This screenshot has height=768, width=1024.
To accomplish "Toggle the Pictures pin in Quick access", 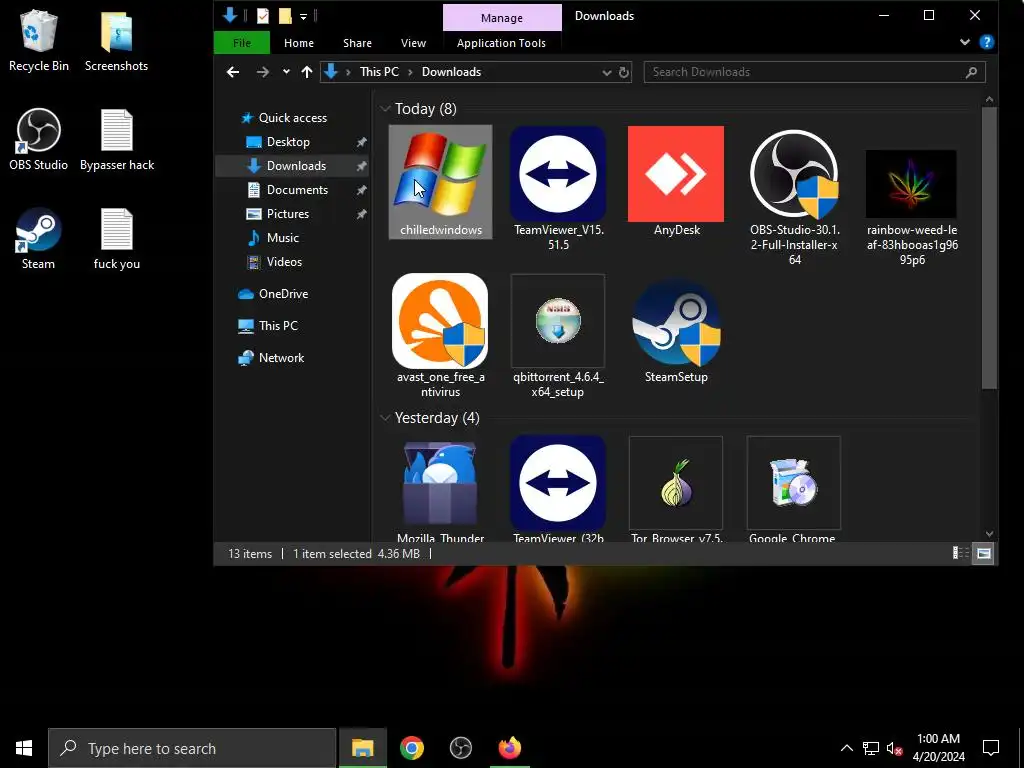I will click(x=361, y=214).
